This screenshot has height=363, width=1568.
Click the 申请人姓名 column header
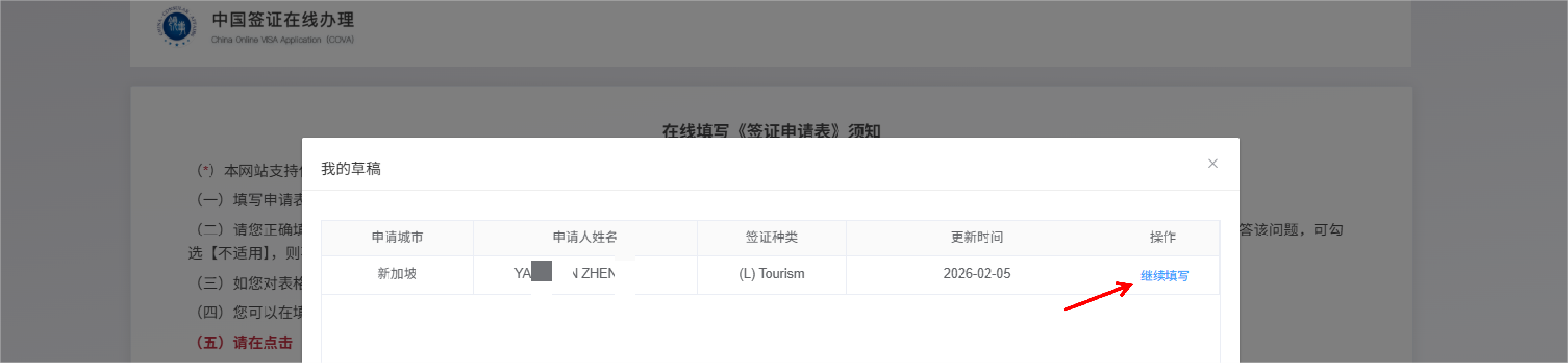584,237
